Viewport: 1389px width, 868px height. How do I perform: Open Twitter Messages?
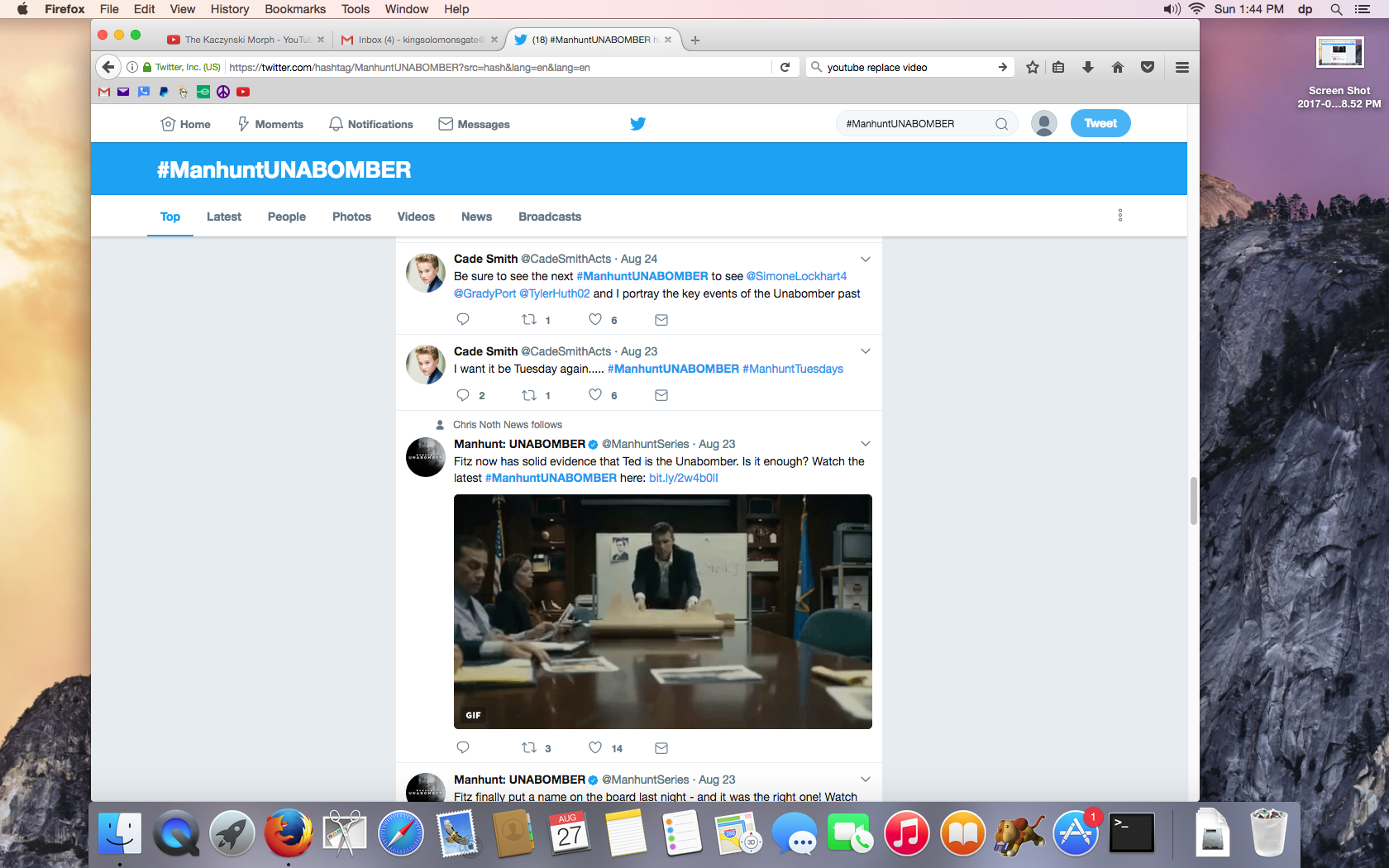[474, 124]
